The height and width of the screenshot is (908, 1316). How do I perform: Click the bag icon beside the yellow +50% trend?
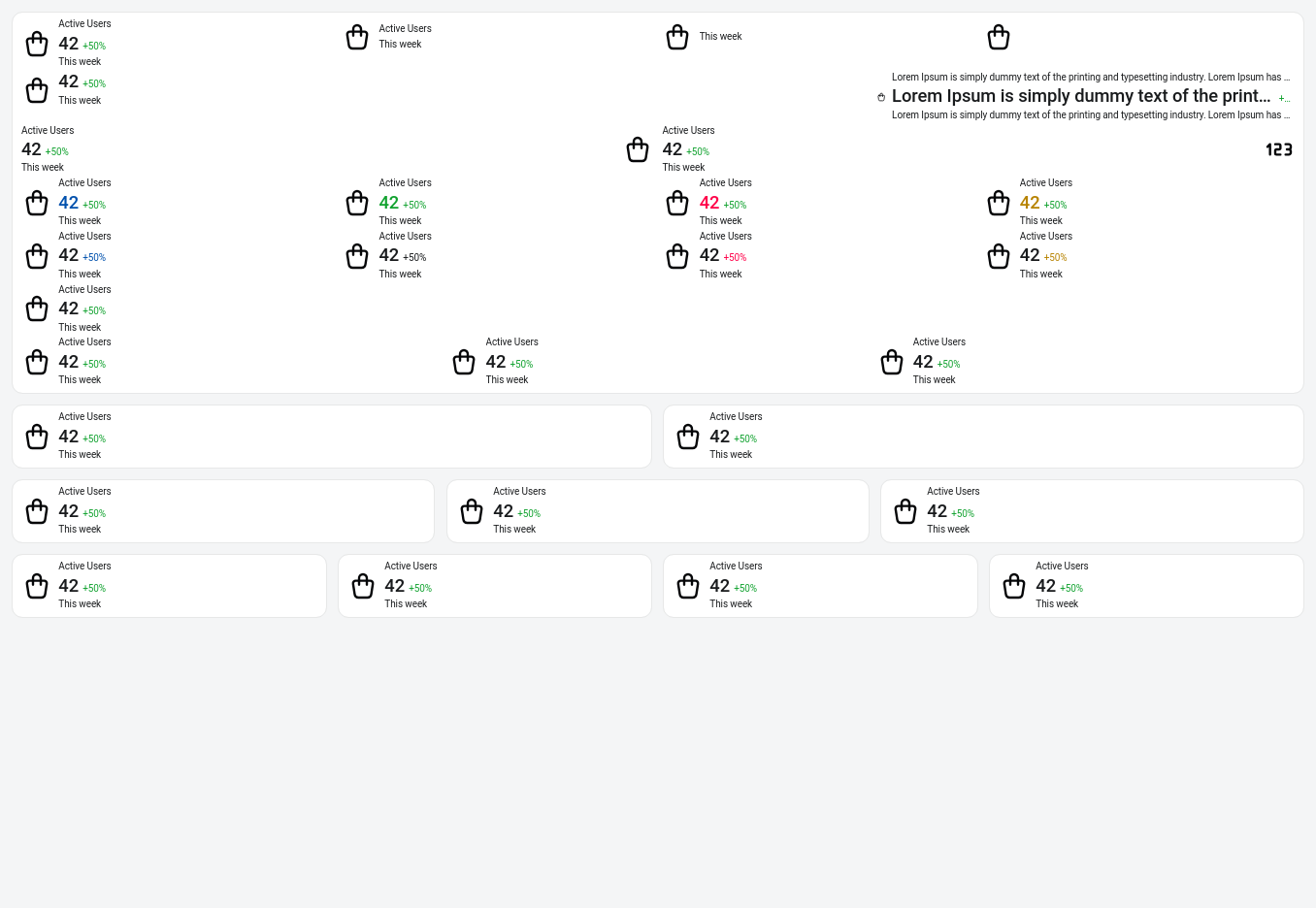click(998, 256)
